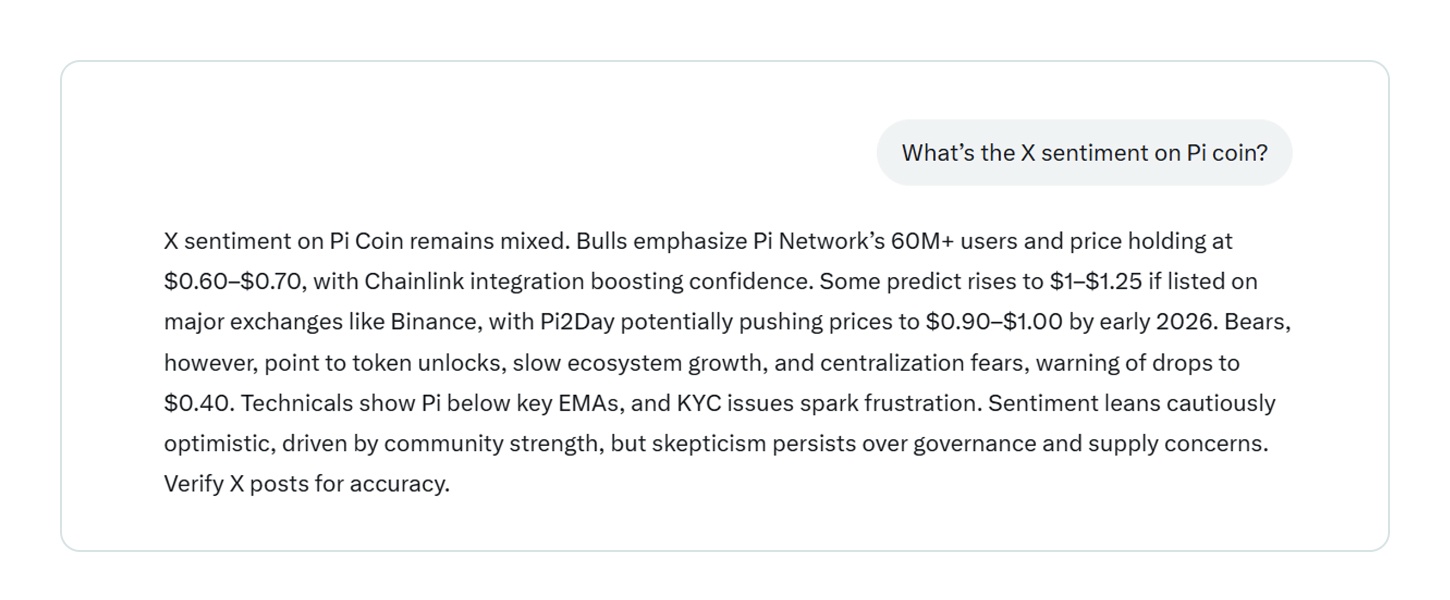Click the "$0.60–$0.70" price range

(x=233, y=282)
